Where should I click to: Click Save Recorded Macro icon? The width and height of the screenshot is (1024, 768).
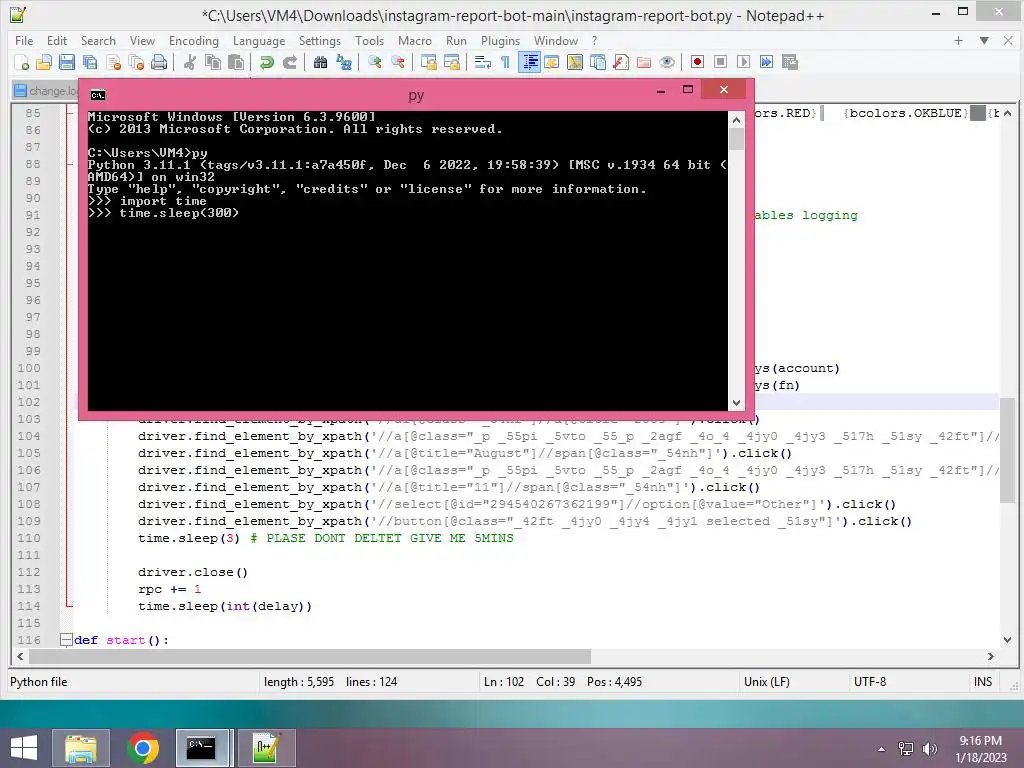[x=790, y=62]
